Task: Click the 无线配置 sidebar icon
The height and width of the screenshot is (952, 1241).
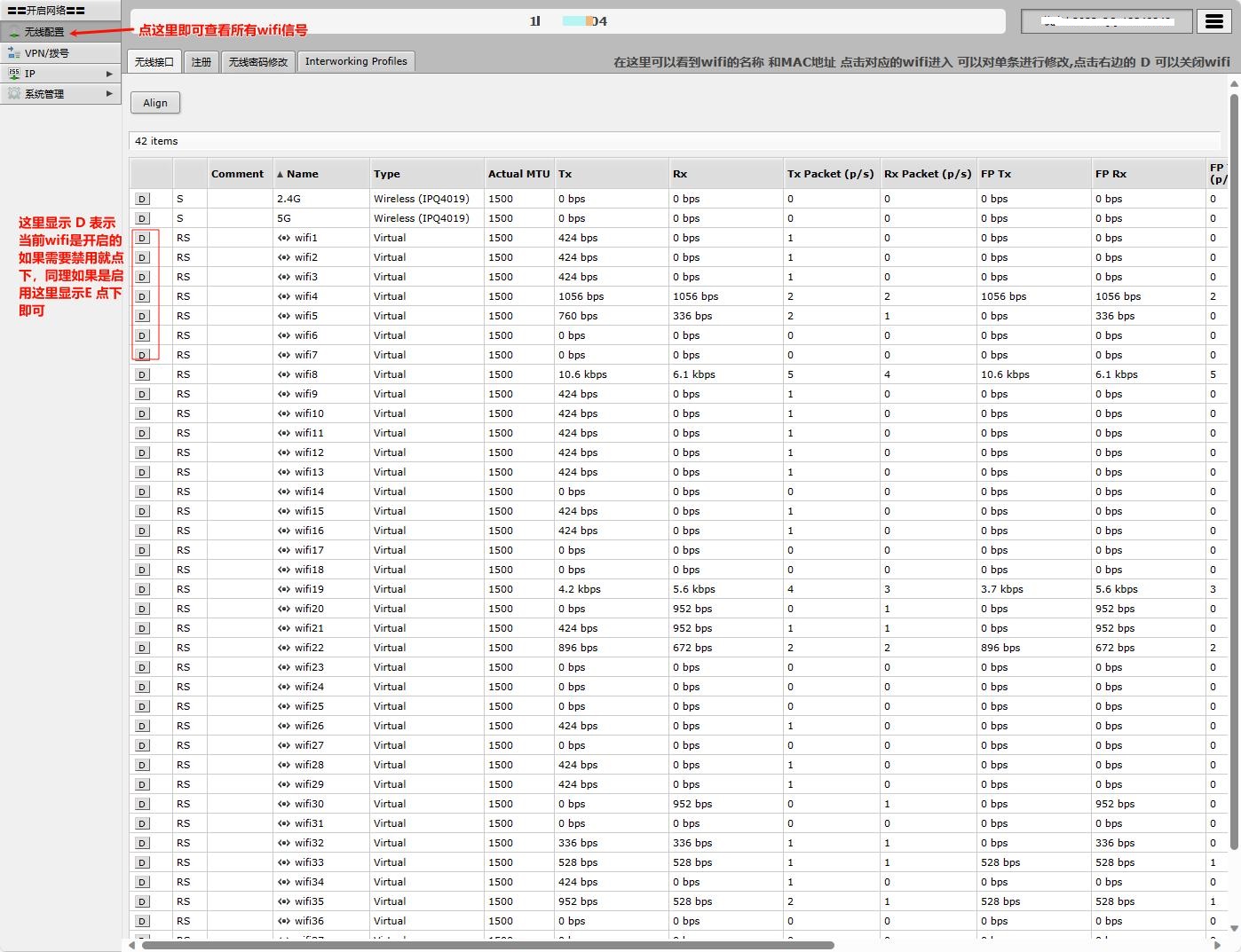Action: click(13, 32)
